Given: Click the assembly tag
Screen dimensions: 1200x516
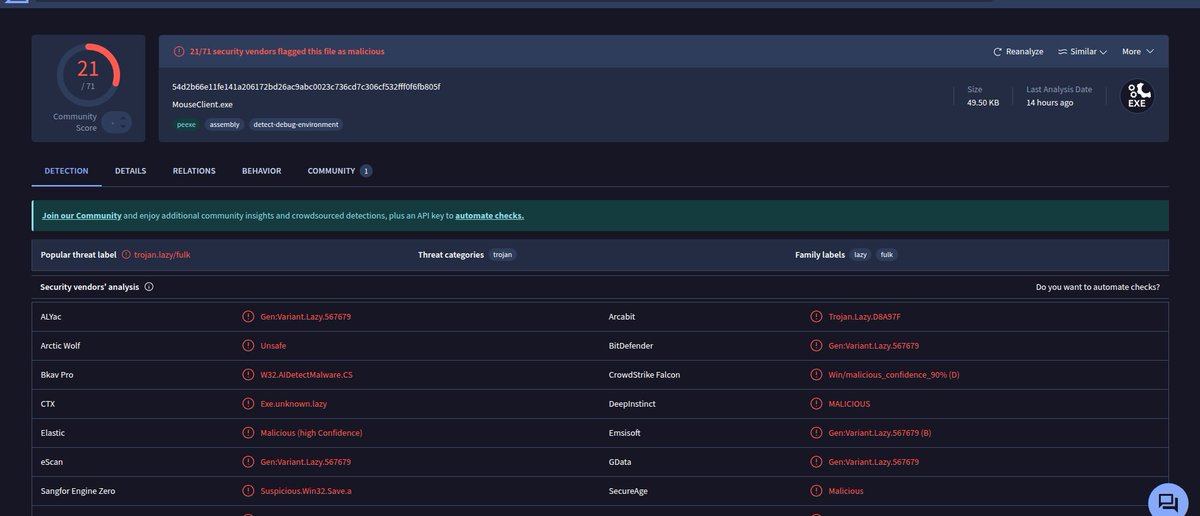Looking at the screenshot, I should pyautogui.click(x=224, y=125).
